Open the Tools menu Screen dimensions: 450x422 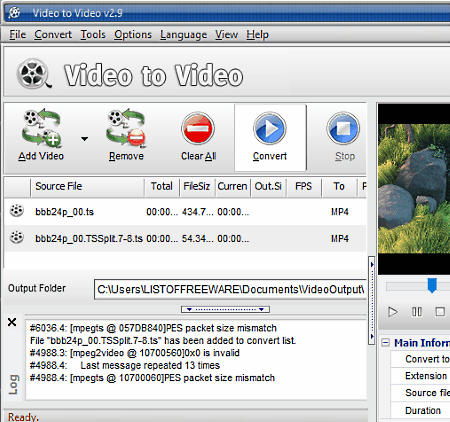coord(93,34)
